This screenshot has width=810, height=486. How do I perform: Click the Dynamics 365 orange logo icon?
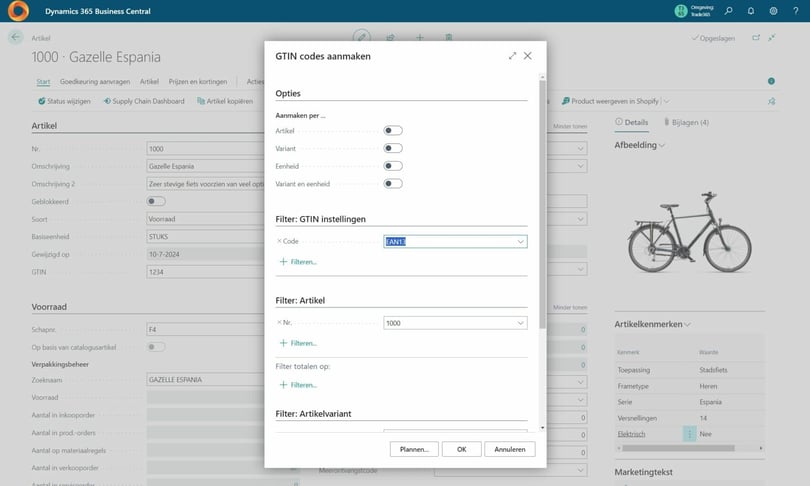pyautogui.click(x=18, y=11)
